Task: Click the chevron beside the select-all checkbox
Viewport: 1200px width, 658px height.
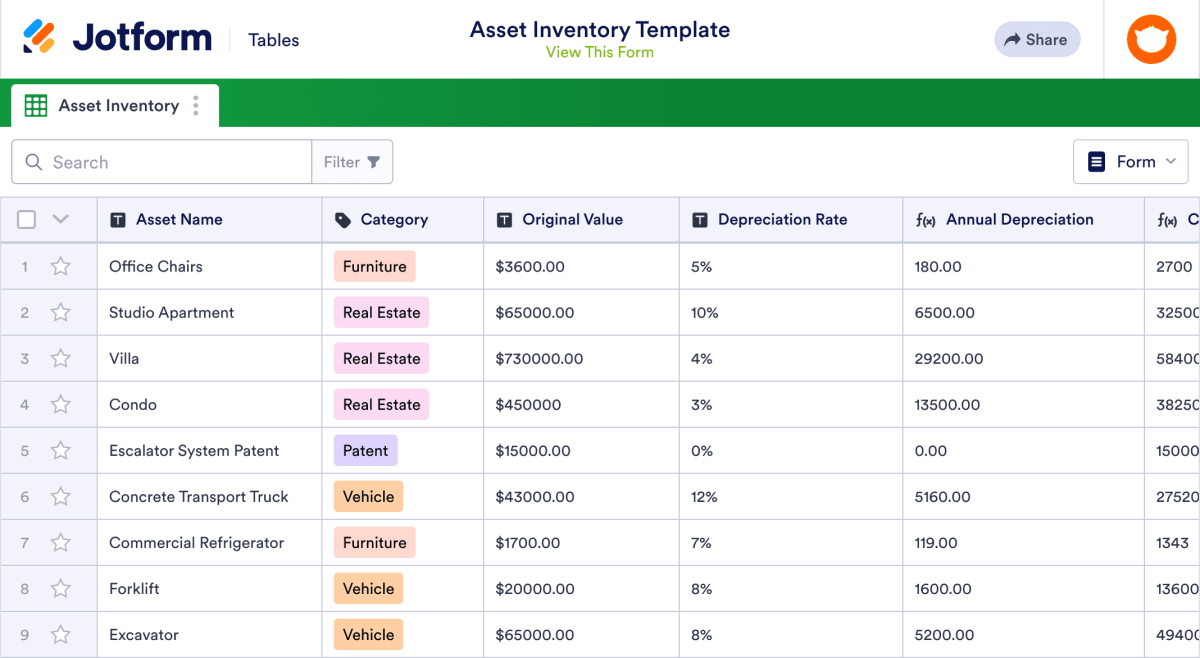Action: coord(59,218)
